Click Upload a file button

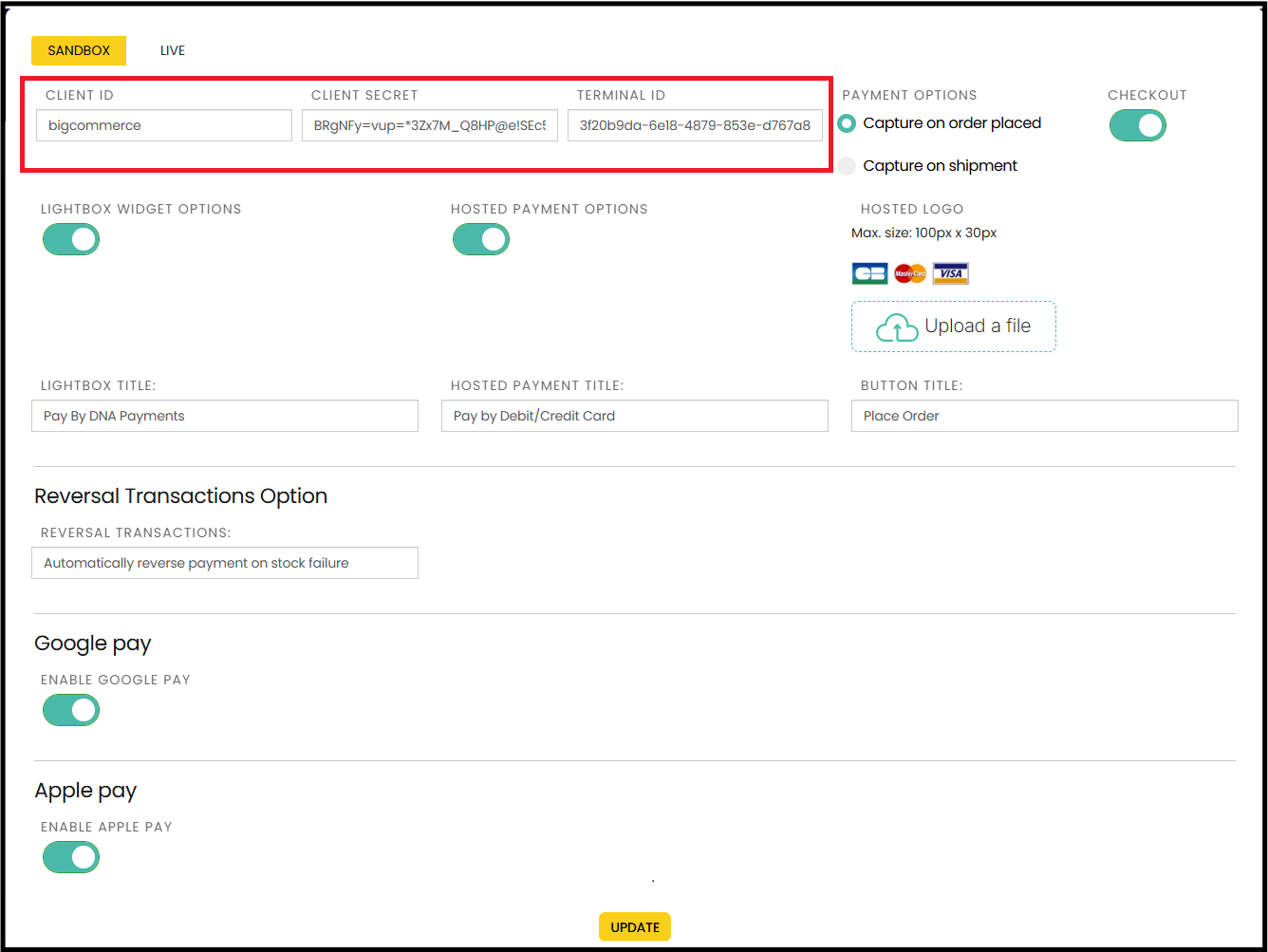click(x=954, y=327)
